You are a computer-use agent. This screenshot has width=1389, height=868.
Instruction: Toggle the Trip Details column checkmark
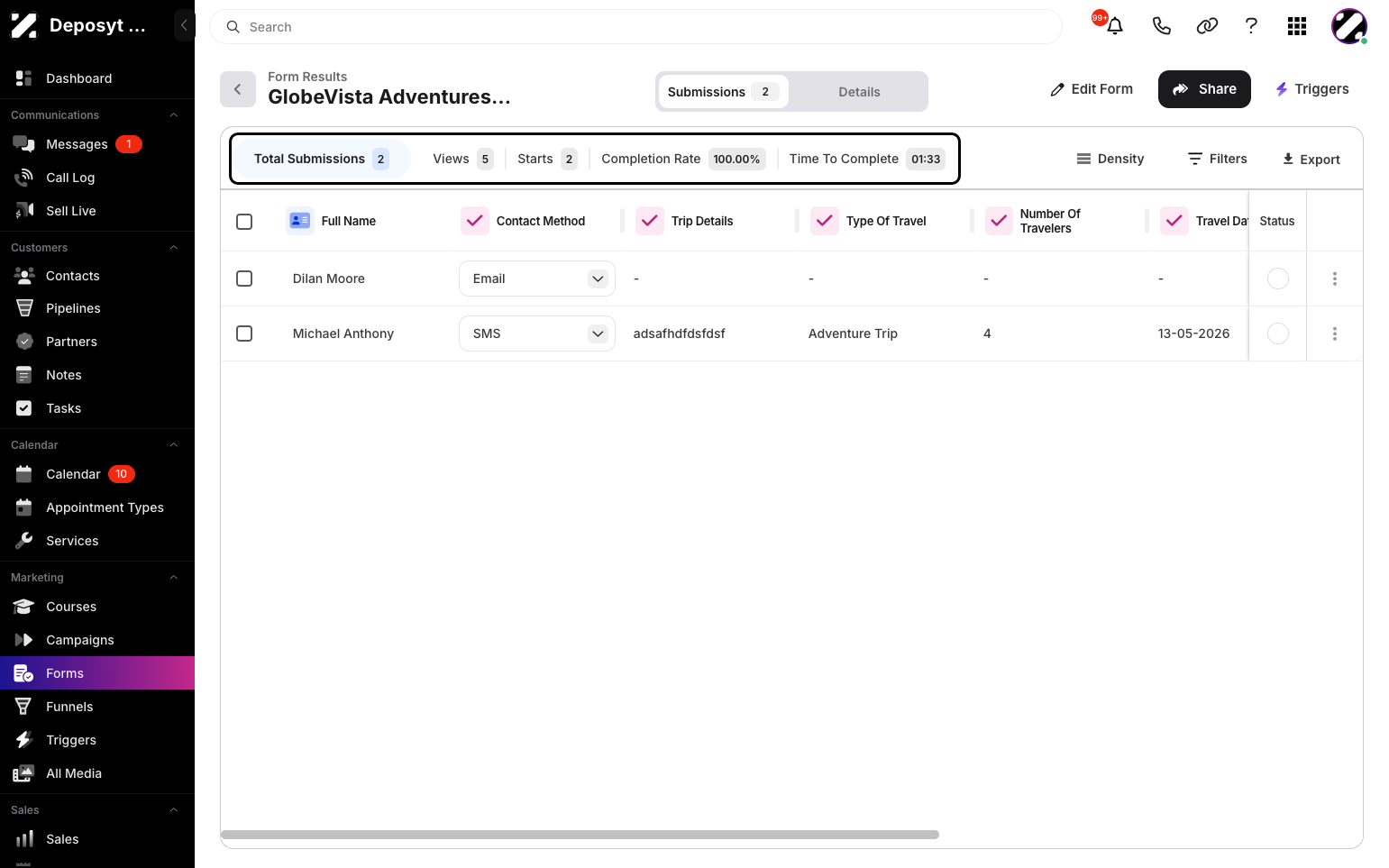[650, 221]
